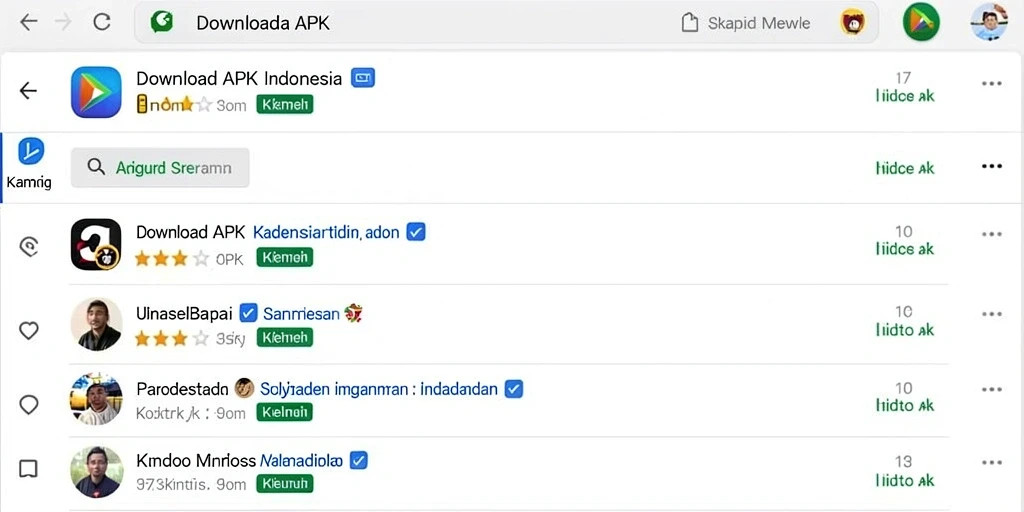Click the Kadensiartidin, adon link
Screen dimensions: 1024x512
[x=326, y=232]
